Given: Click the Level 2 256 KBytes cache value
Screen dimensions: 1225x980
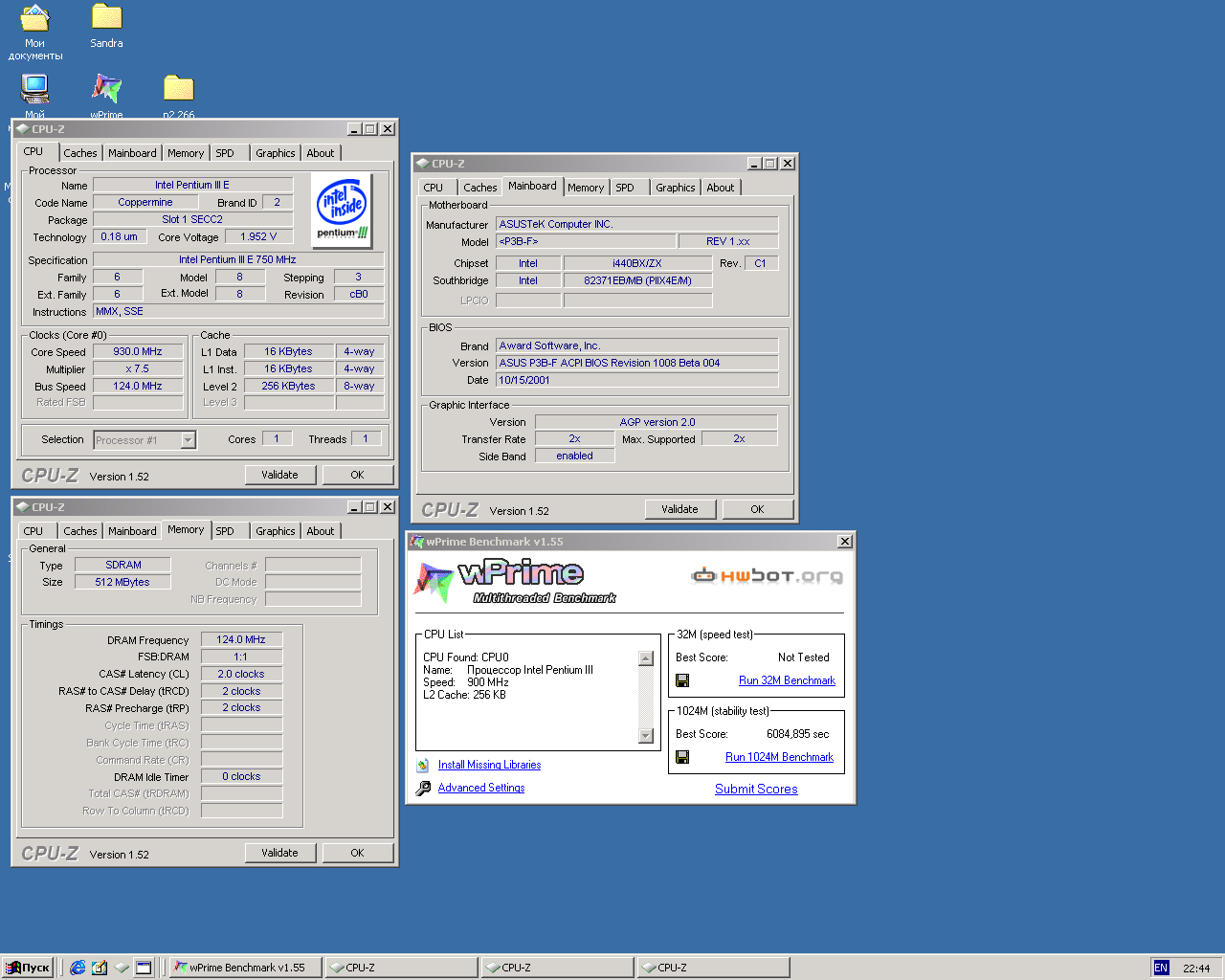Looking at the screenshot, I should click(289, 386).
